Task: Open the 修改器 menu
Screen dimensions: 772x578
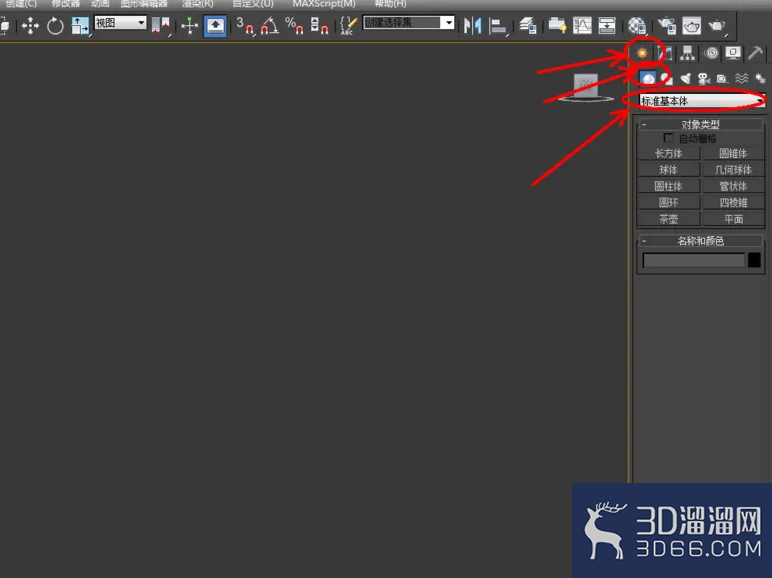Action: pyautogui.click(x=65, y=3)
